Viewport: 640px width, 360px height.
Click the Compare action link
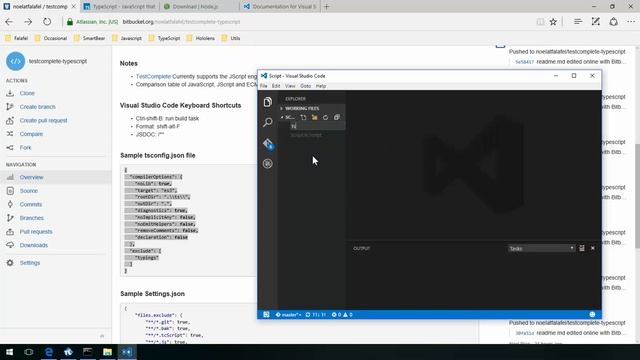click(x=31, y=134)
